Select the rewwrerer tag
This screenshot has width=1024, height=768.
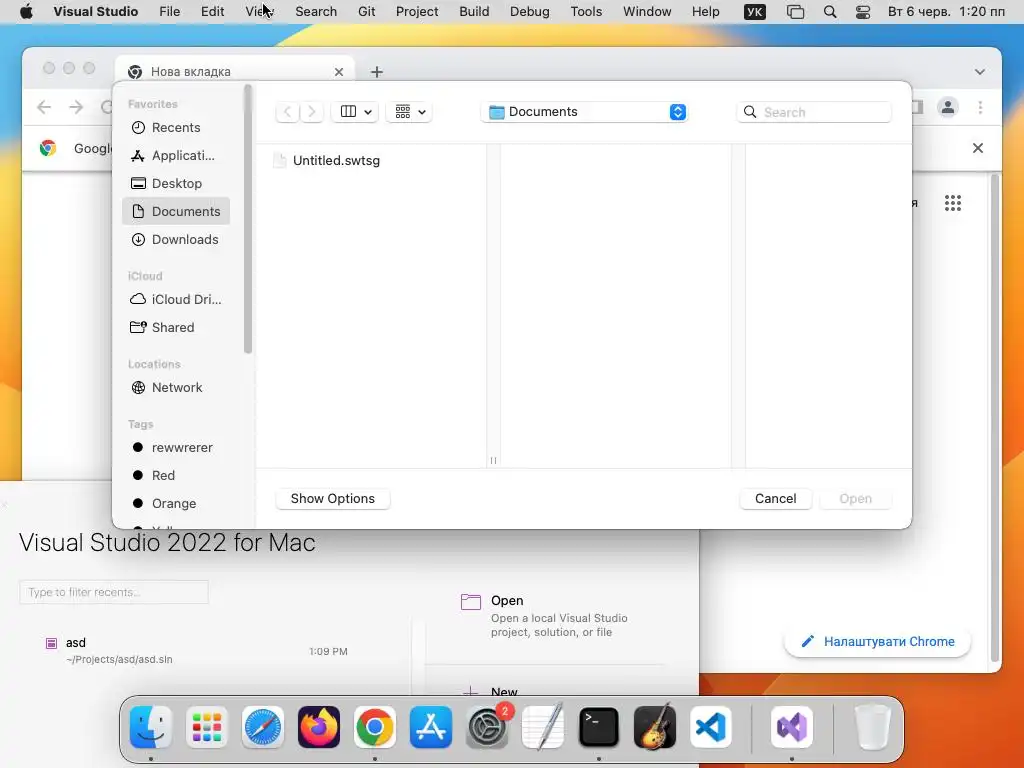176,447
